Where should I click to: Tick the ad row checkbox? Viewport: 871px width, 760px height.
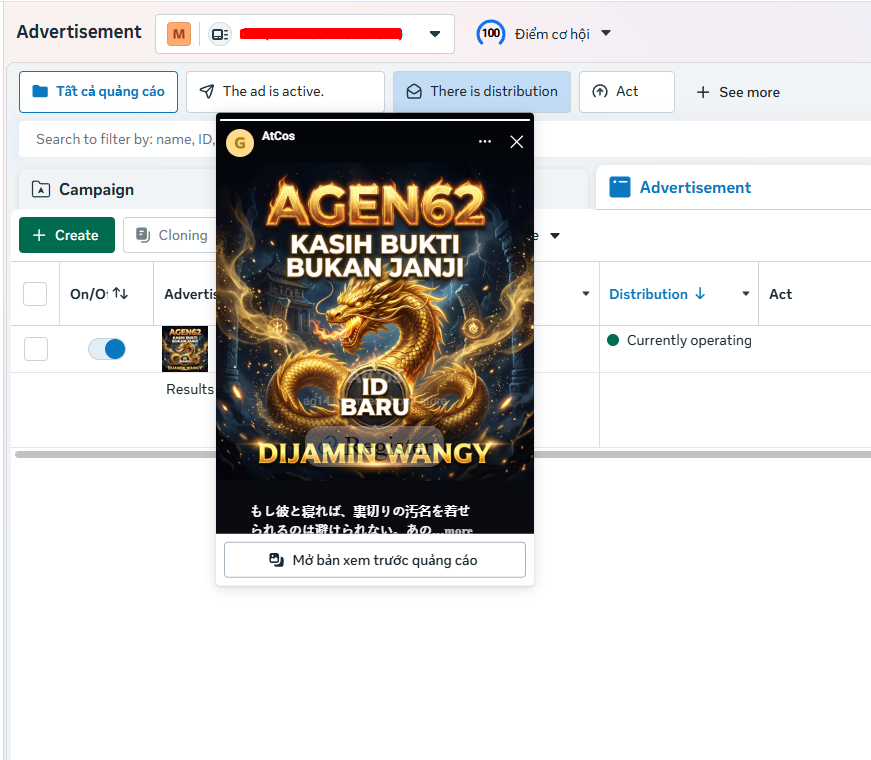tap(36, 349)
